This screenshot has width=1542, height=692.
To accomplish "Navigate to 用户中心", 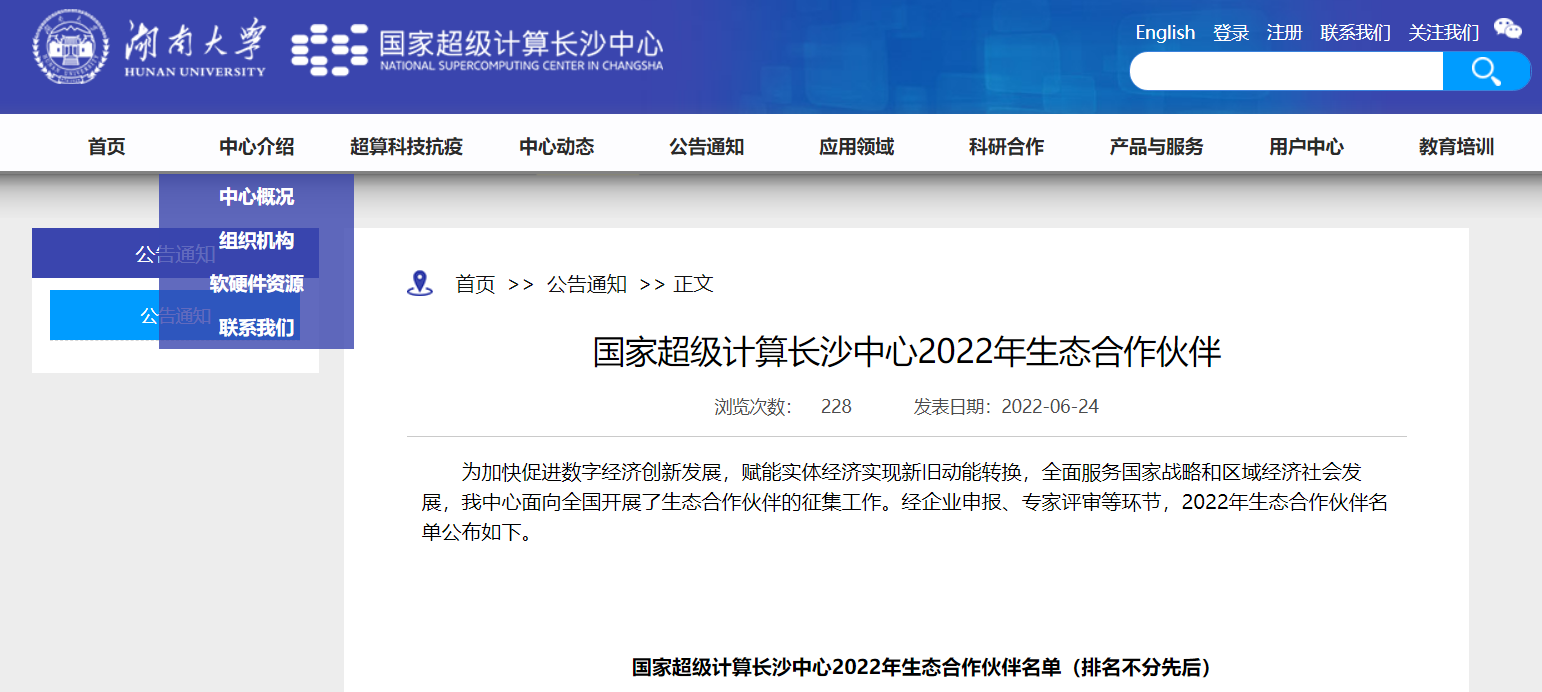I will click(1306, 147).
